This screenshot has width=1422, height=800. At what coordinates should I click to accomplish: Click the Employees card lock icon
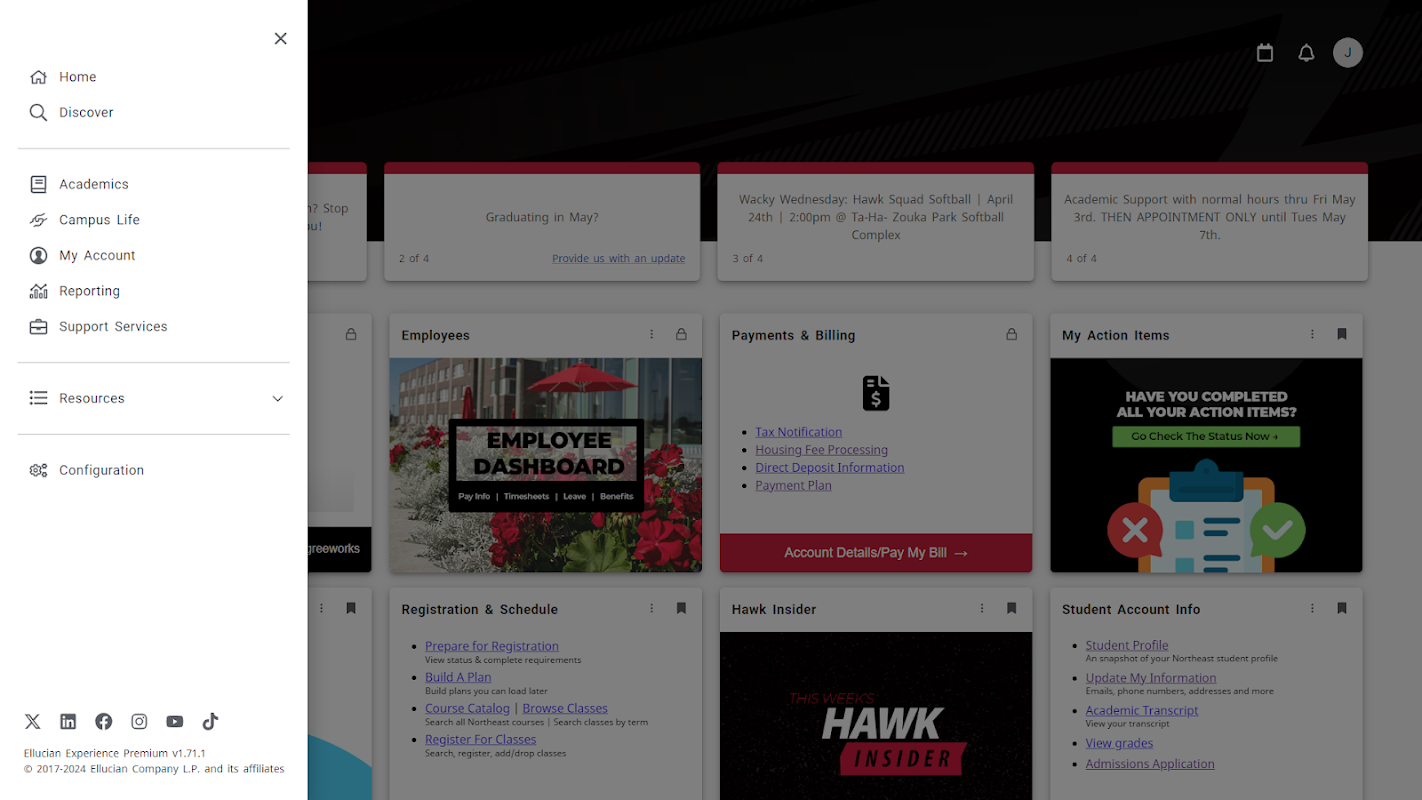681,334
